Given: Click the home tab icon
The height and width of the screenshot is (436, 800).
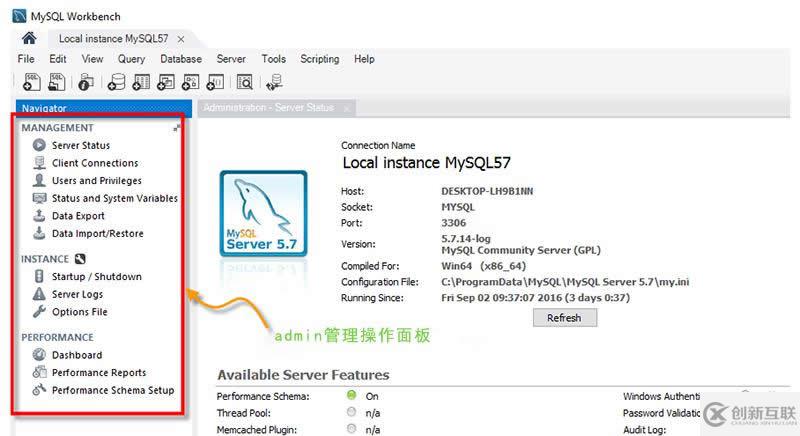Looking at the screenshot, I should coord(29,38).
